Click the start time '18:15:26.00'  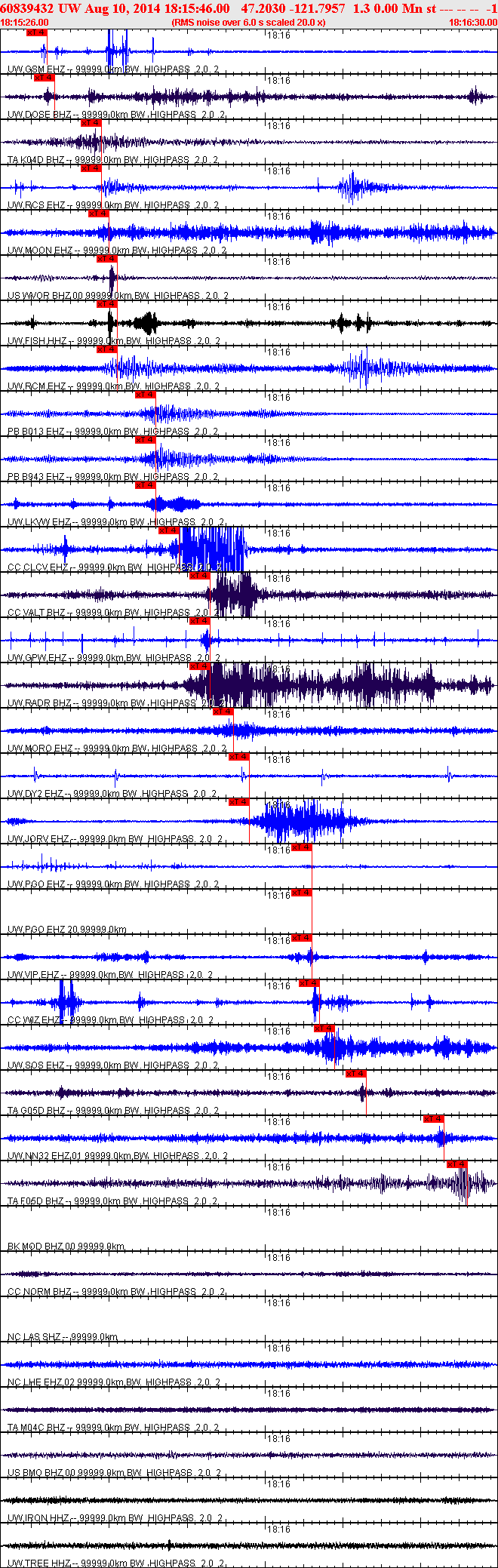point(25,23)
